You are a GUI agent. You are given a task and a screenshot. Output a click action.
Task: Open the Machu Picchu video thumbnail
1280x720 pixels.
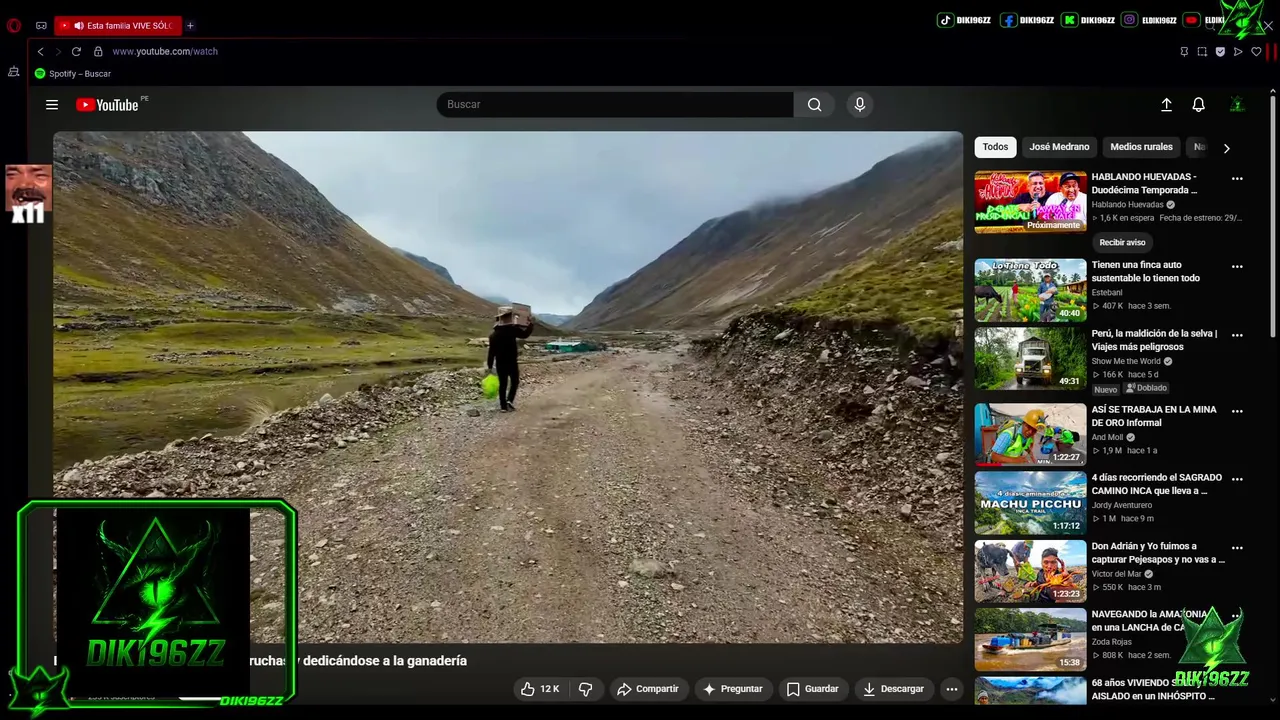click(x=1030, y=502)
